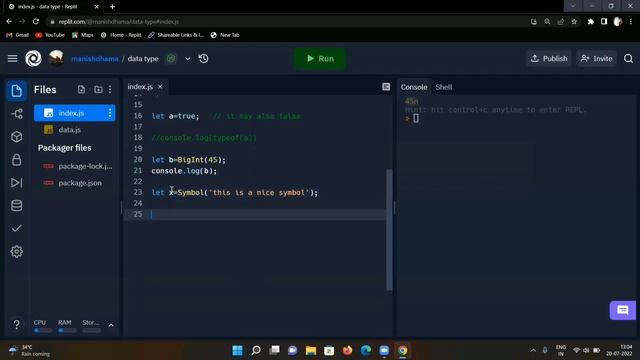The width and height of the screenshot is (640, 360).
Task: Open the Maps bookmark
Action: pos(83,35)
